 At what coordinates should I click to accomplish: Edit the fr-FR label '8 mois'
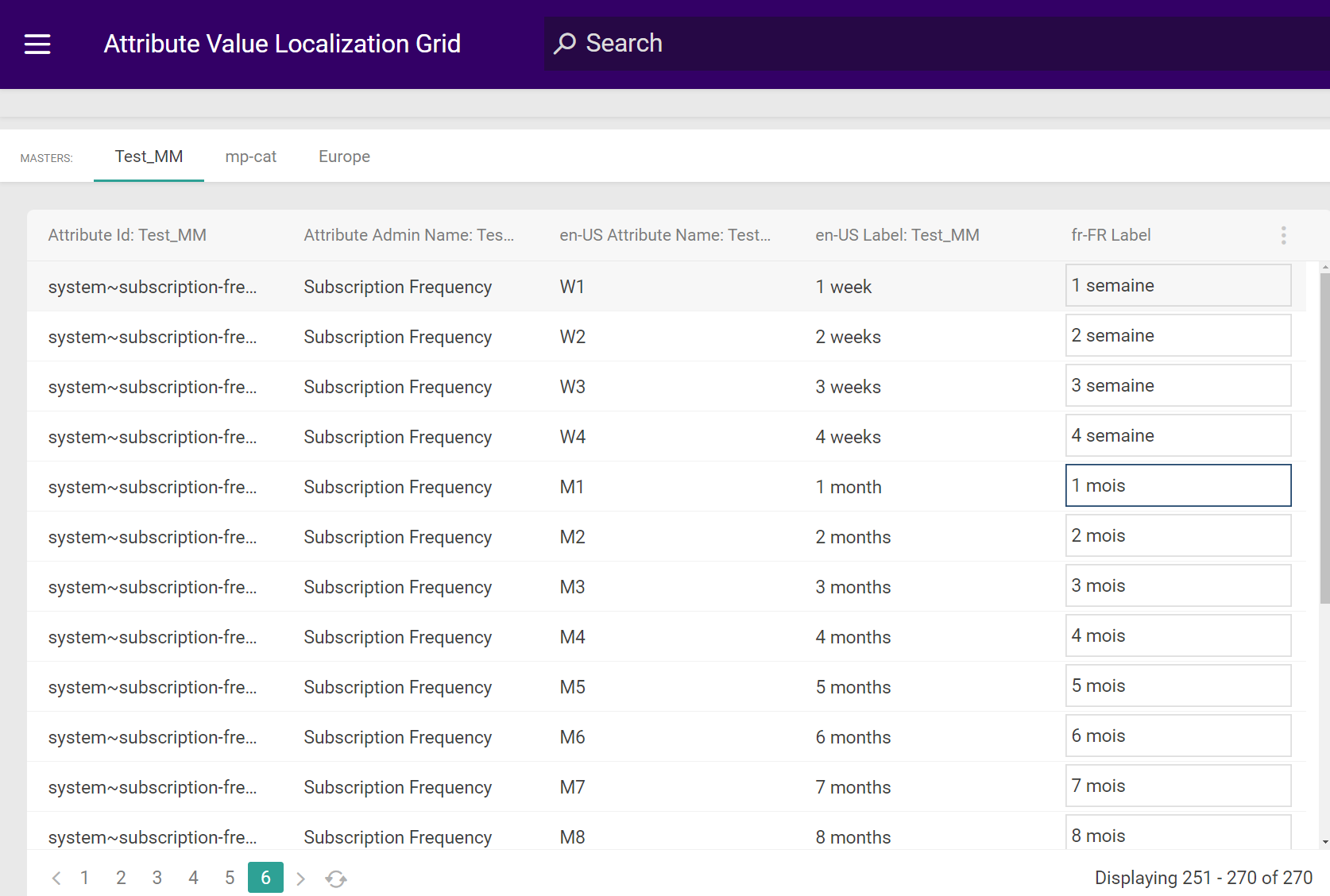[x=1178, y=832]
